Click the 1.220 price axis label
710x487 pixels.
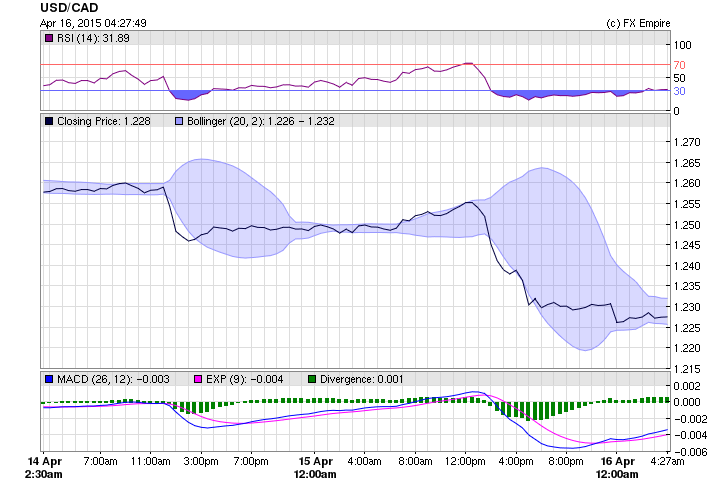(687, 349)
